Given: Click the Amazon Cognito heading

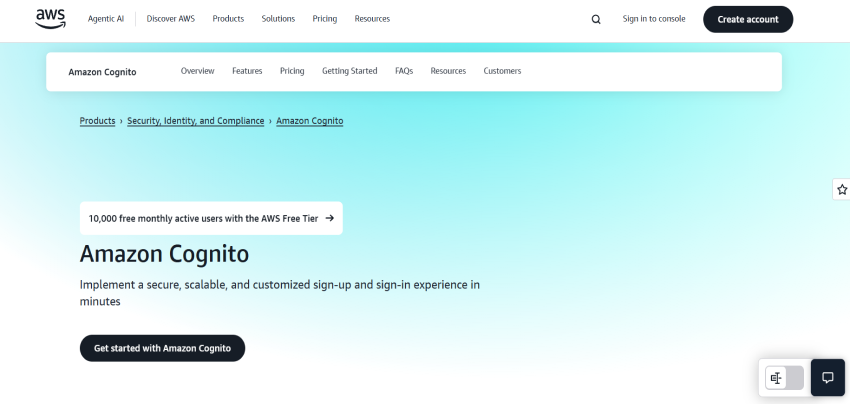Looking at the screenshot, I should pos(164,254).
